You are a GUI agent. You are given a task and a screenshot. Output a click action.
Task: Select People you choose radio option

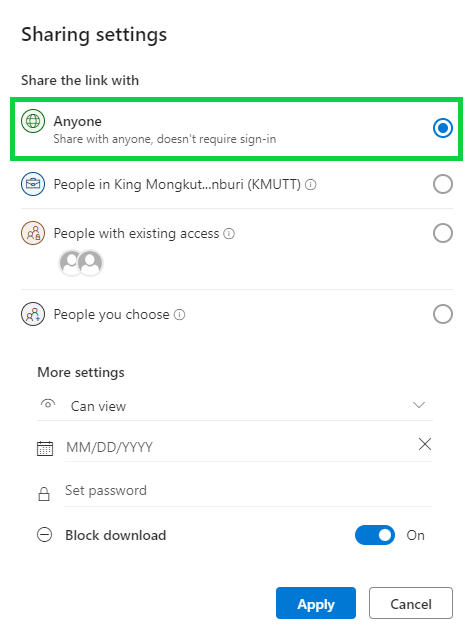443,314
